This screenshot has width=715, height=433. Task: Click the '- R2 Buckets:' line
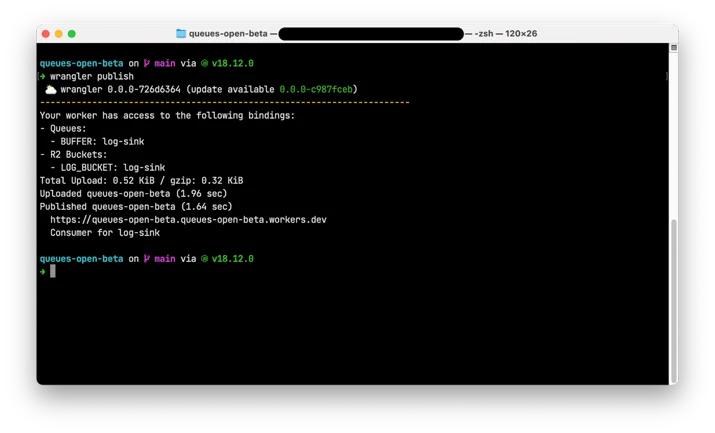coord(73,155)
